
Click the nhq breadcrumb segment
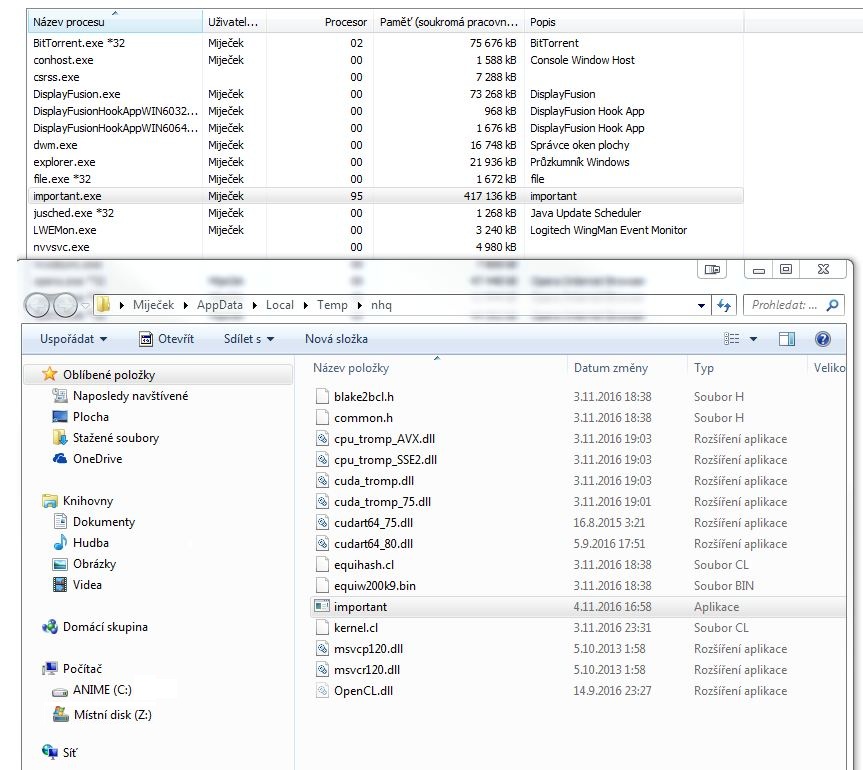point(381,305)
